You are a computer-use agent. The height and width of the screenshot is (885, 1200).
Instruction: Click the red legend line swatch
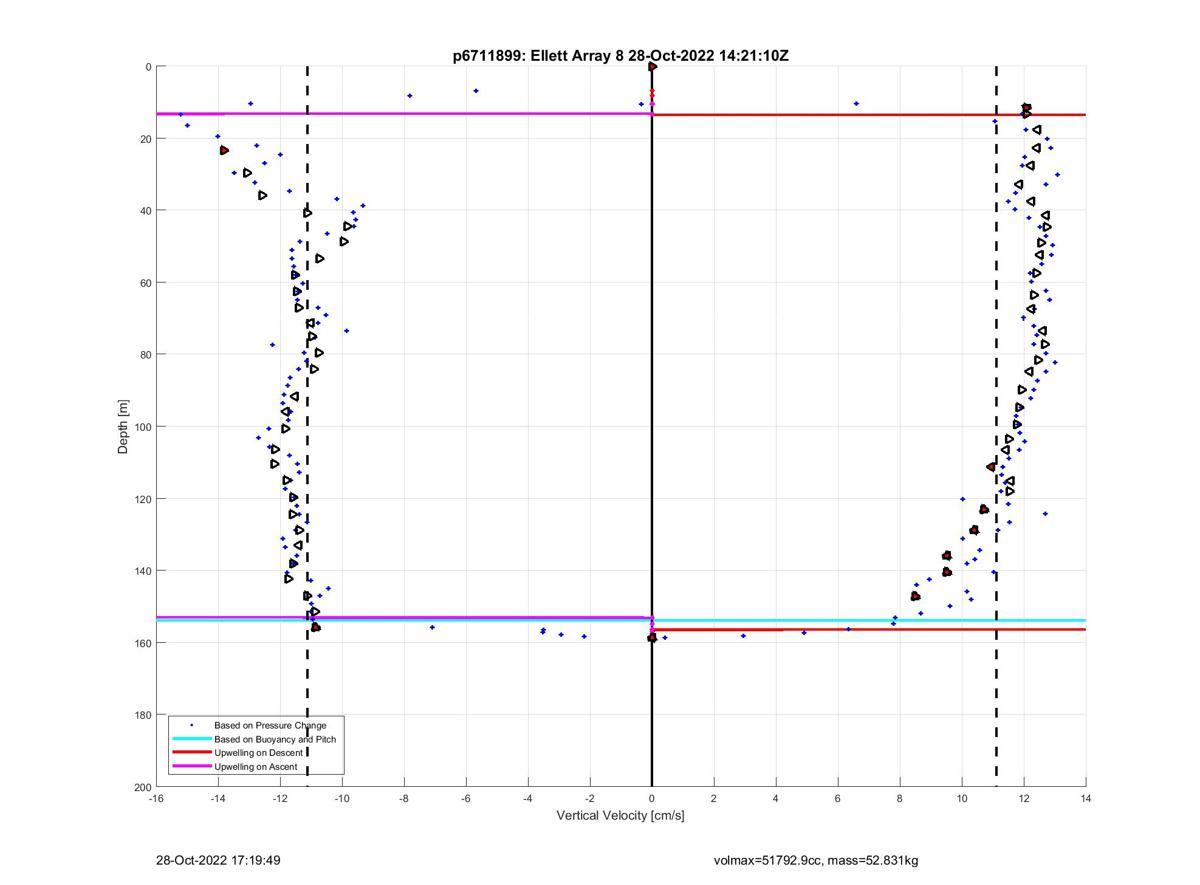click(x=191, y=753)
